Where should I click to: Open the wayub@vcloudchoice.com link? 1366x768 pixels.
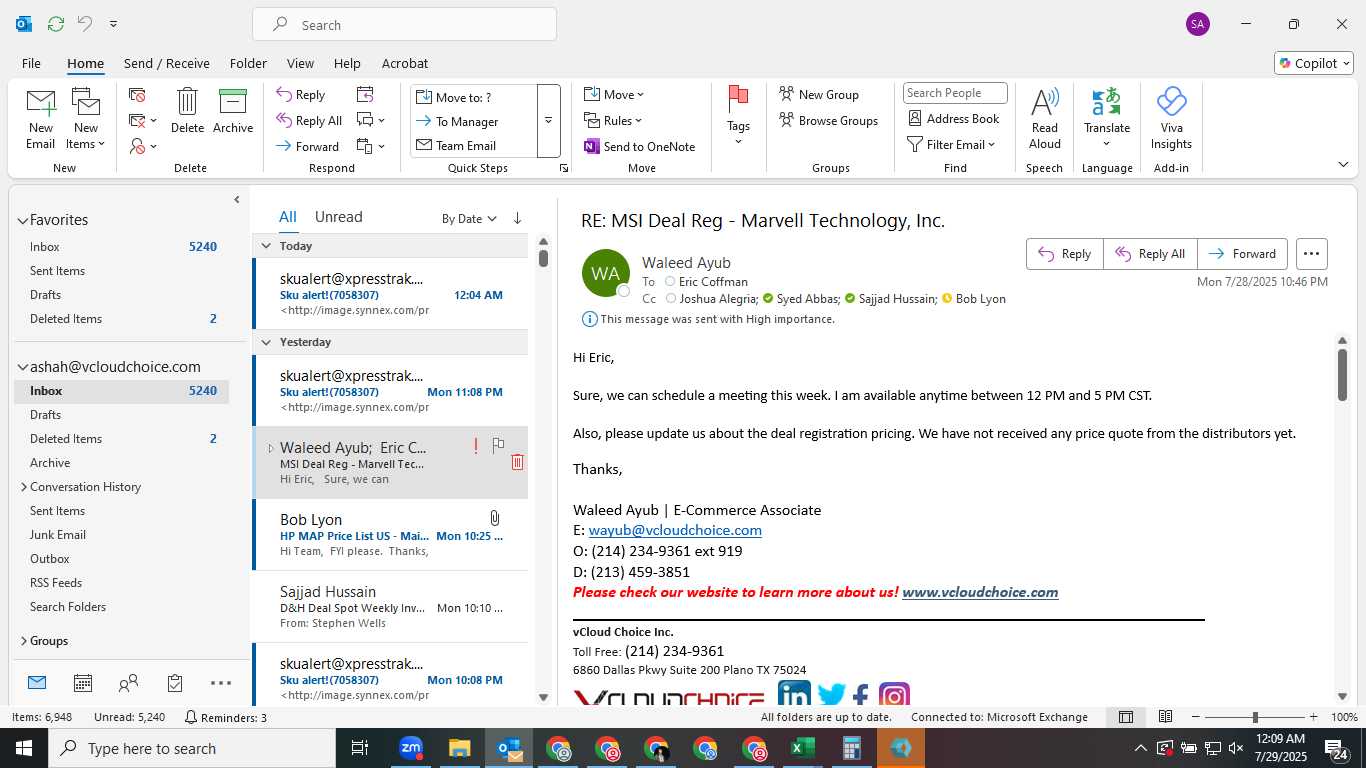tap(675, 530)
